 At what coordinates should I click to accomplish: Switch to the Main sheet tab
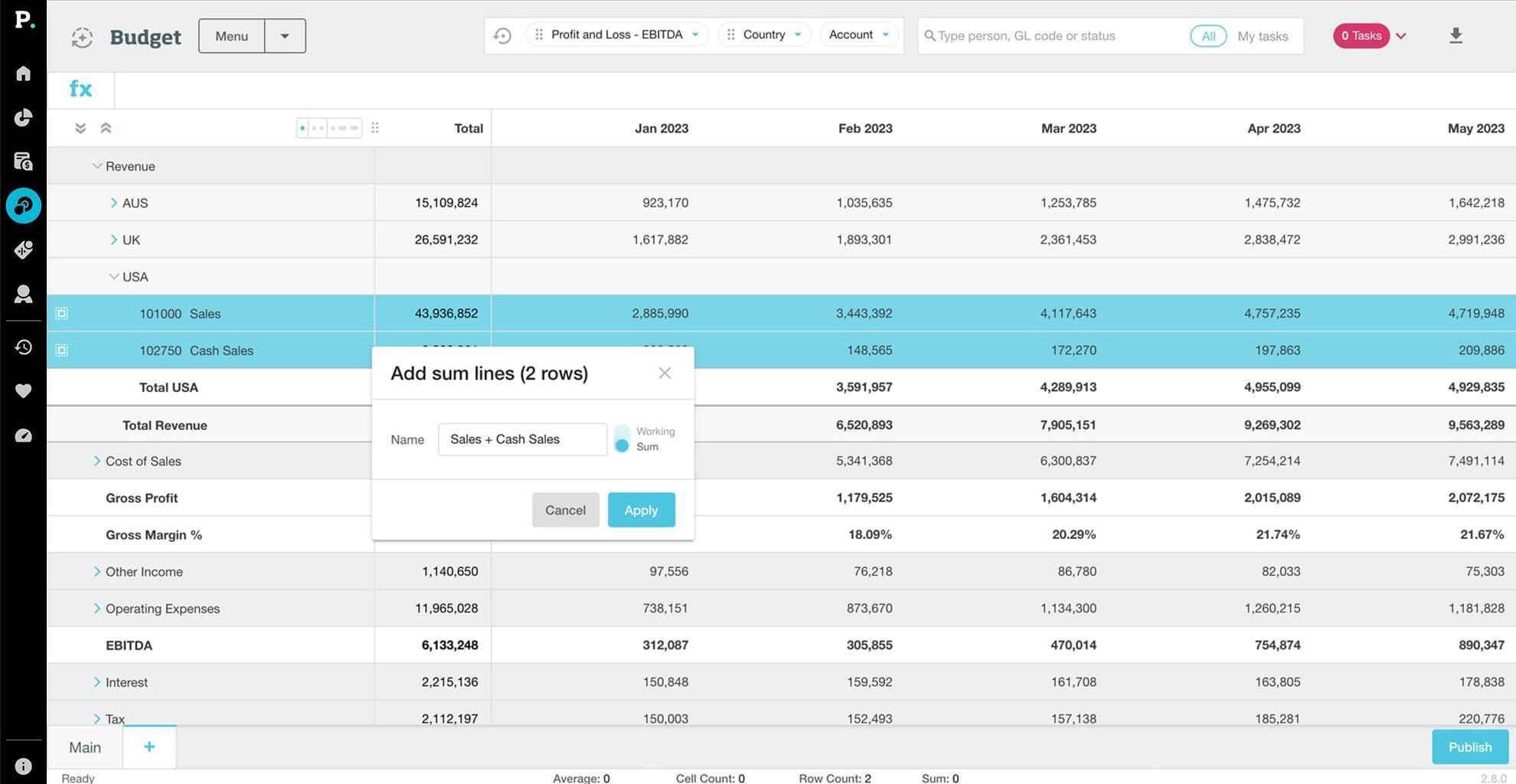coord(85,747)
